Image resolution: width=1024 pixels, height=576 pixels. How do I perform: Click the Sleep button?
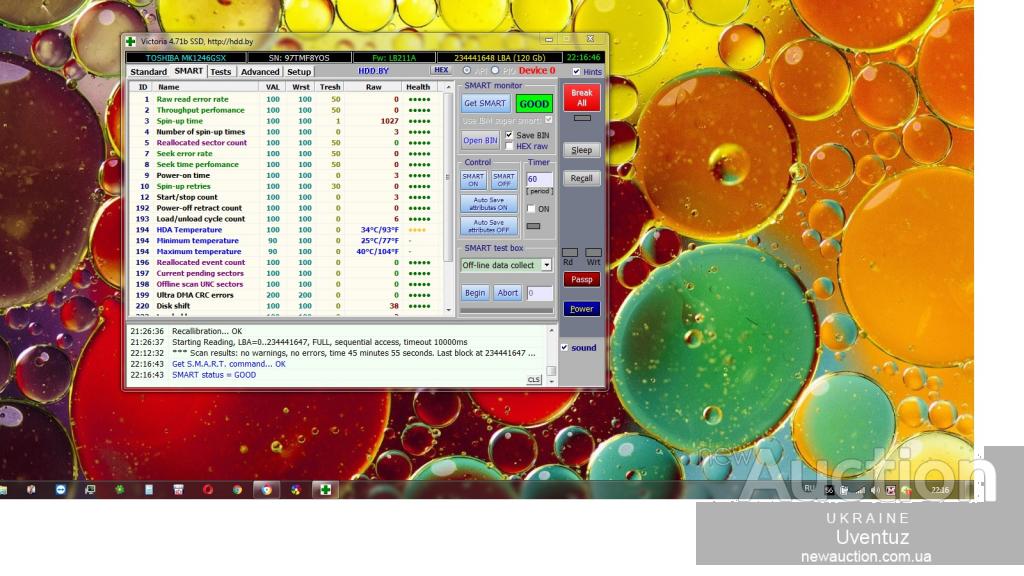581,150
